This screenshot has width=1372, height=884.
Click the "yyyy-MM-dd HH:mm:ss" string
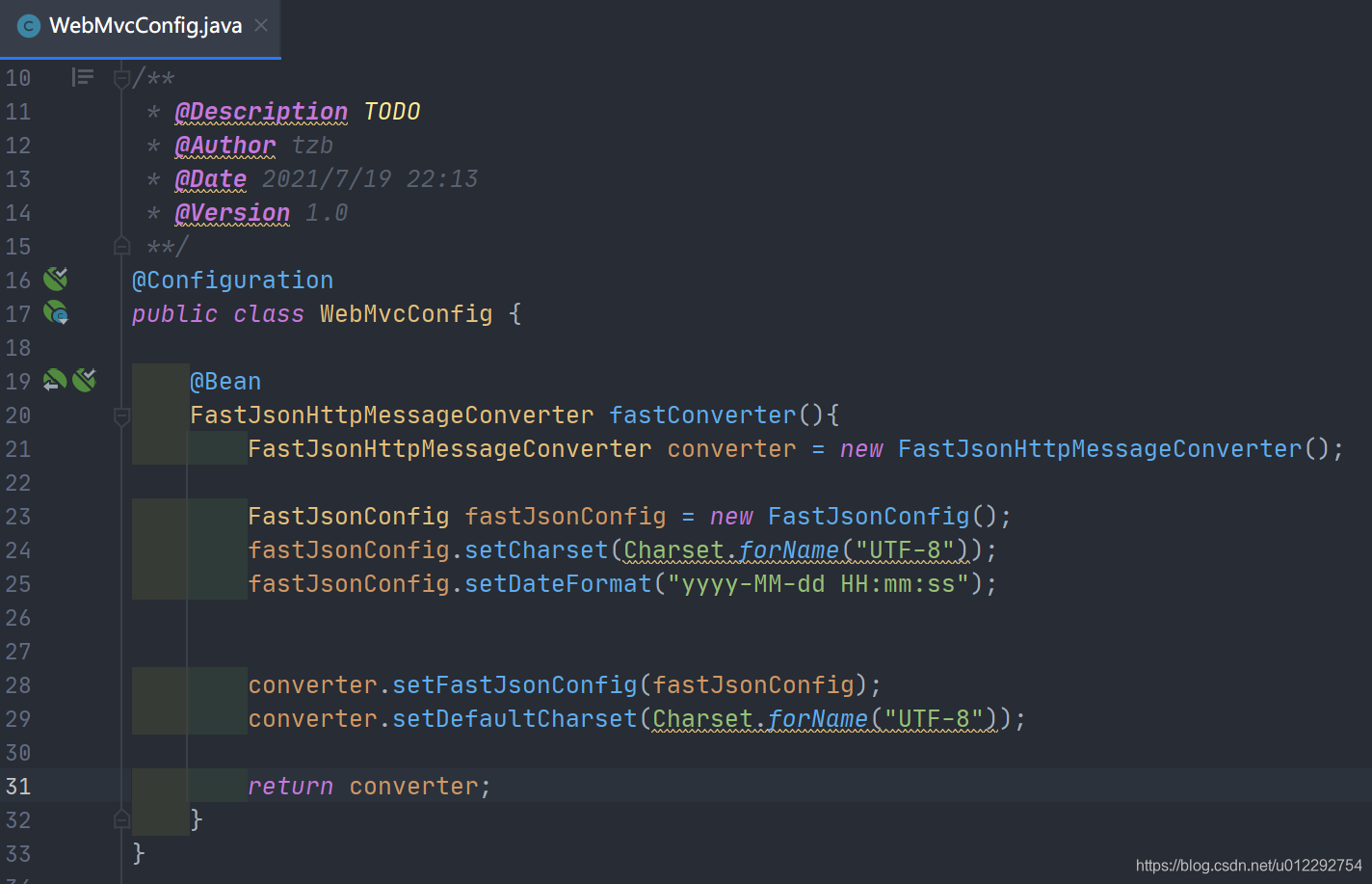click(x=819, y=584)
